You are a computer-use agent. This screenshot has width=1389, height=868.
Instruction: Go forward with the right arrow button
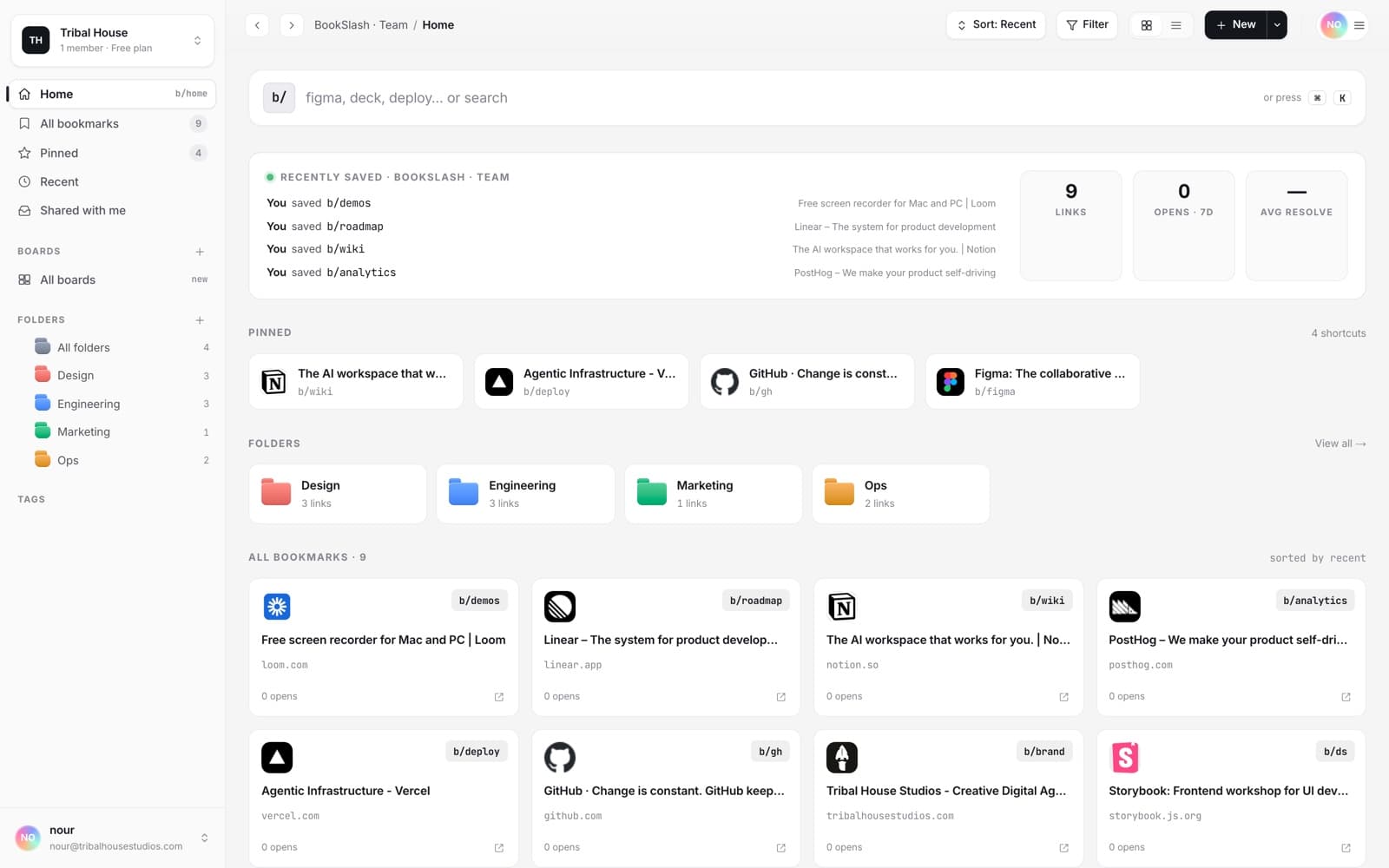[292, 25]
